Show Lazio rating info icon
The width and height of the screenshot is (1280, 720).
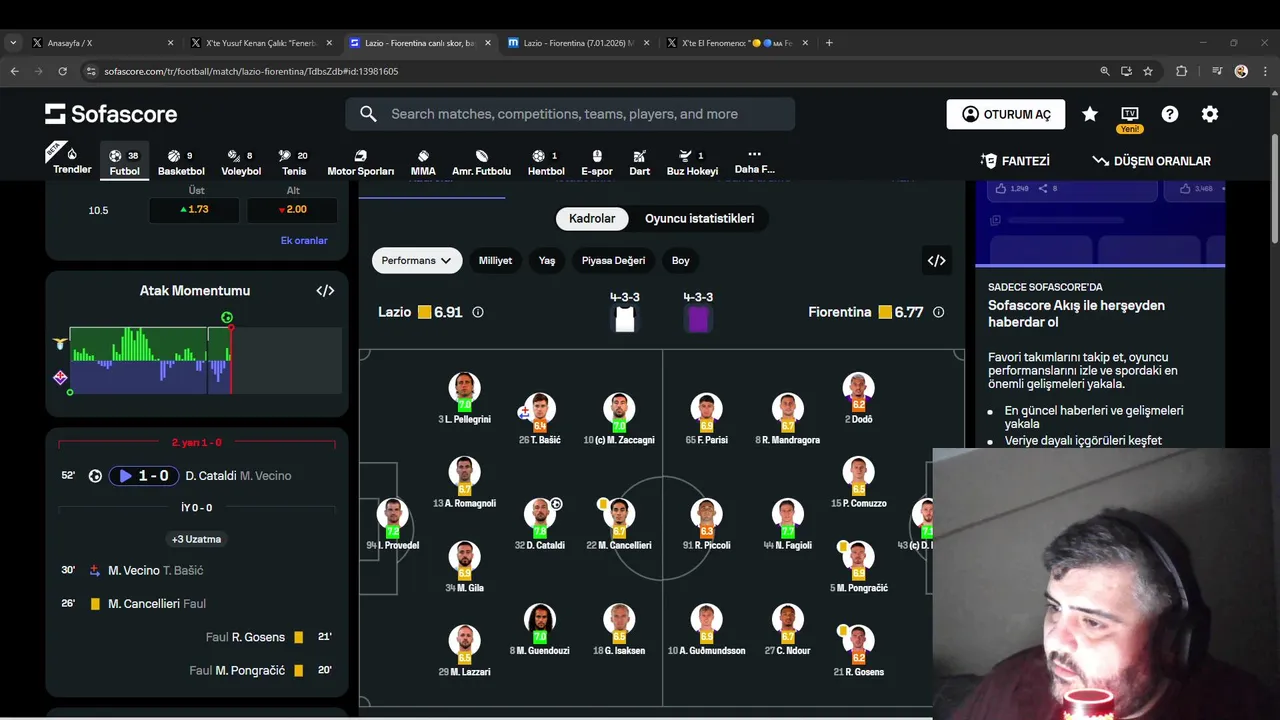point(478,312)
